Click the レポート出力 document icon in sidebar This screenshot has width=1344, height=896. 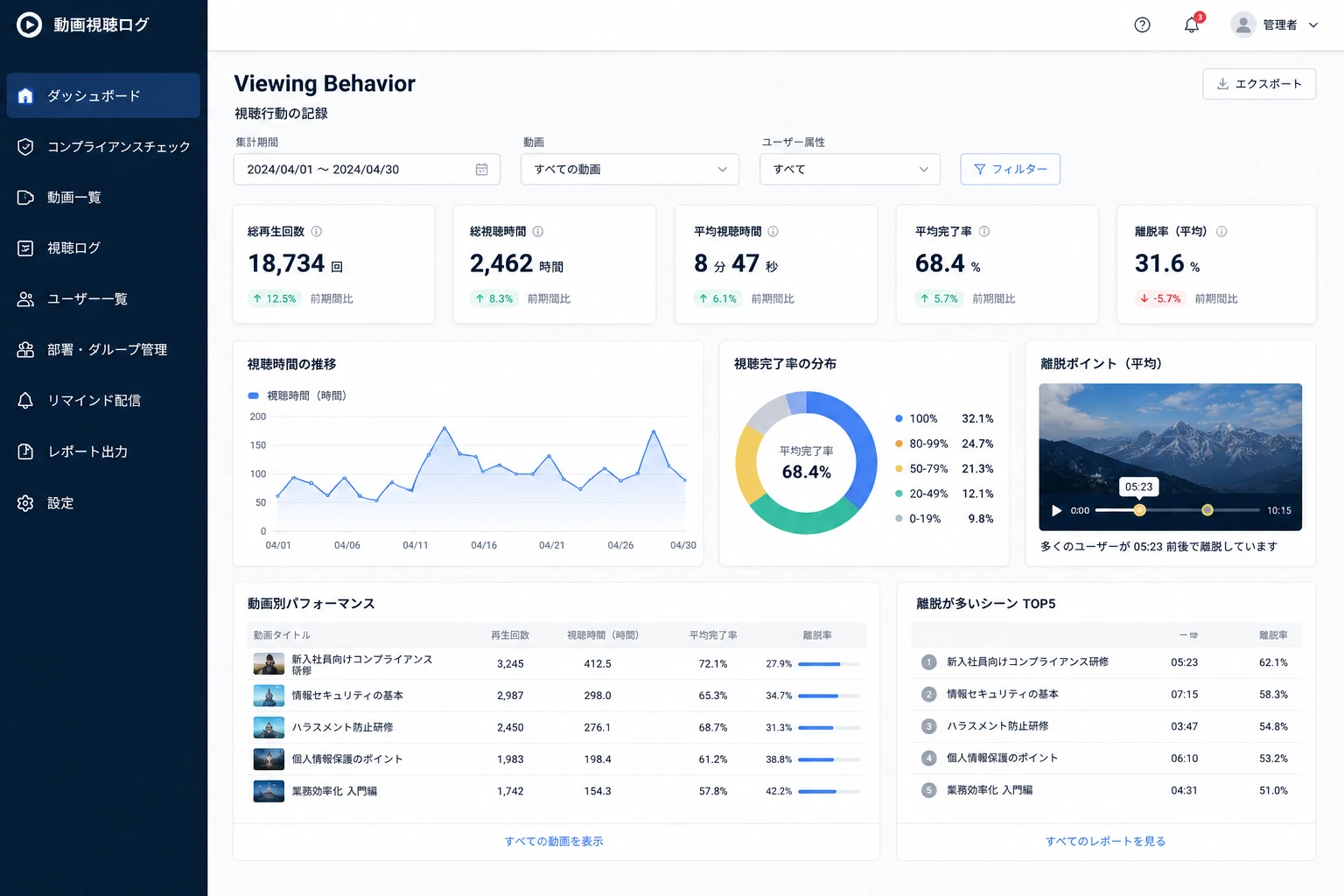[x=25, y=451]
